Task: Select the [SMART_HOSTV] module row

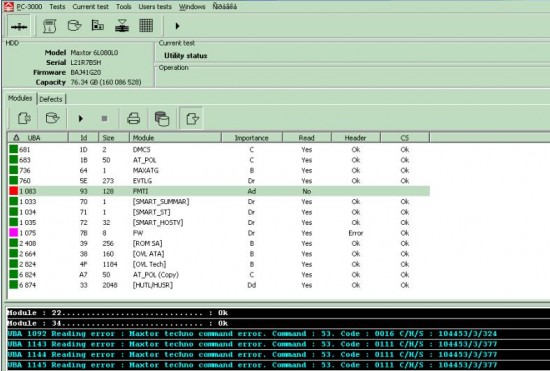Action: click(x=219, y=223)
